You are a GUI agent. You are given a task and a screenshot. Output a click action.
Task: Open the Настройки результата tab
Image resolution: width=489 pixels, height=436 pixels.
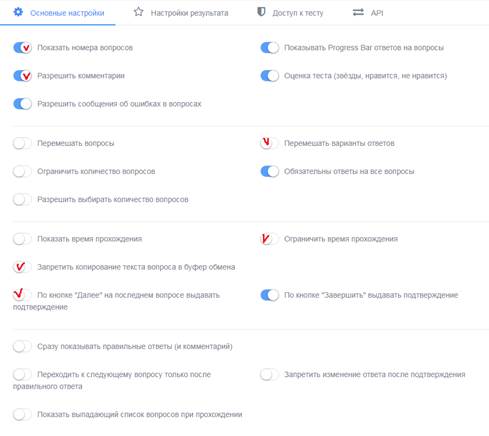point(181,13)
